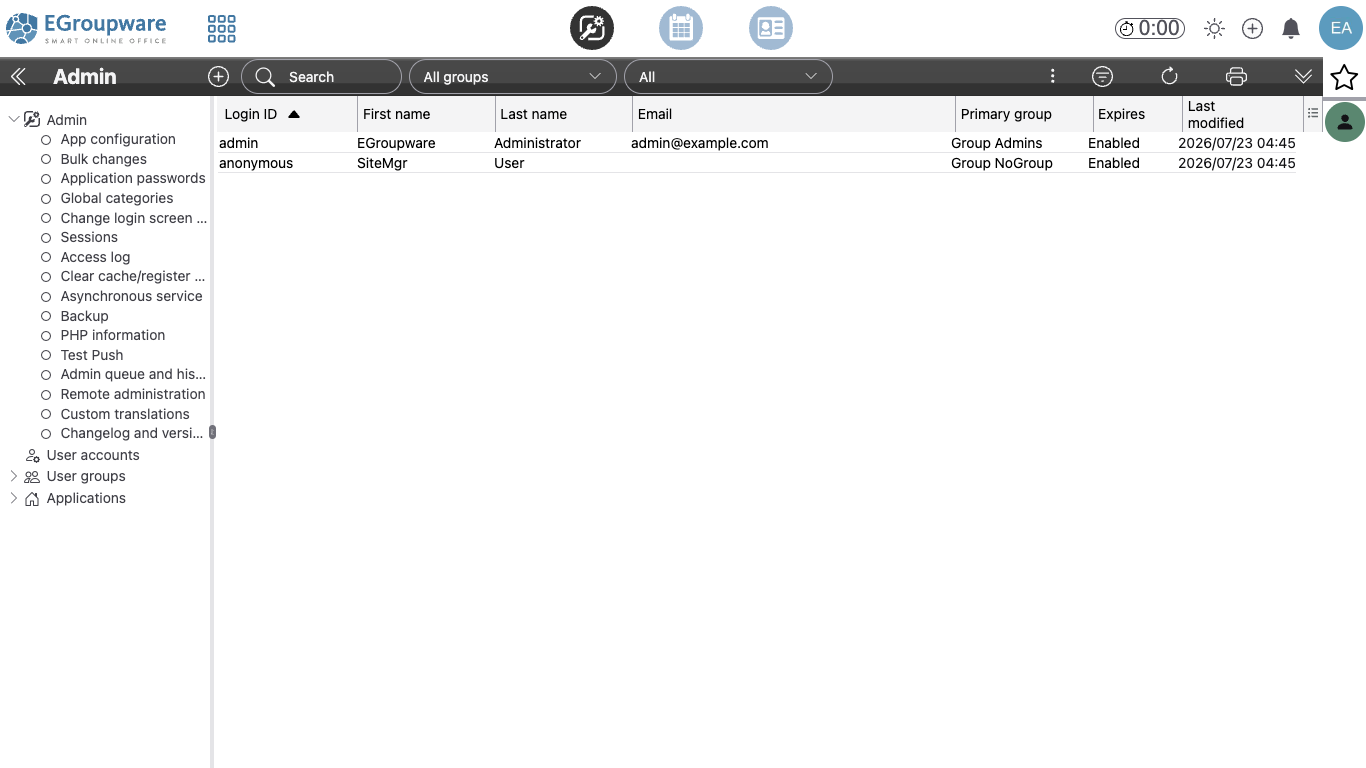Open the All status filter dropdown
Image resolution: width=1366 pixels, height=768 pixels.
pyautogui.click(x=728, y=77)
